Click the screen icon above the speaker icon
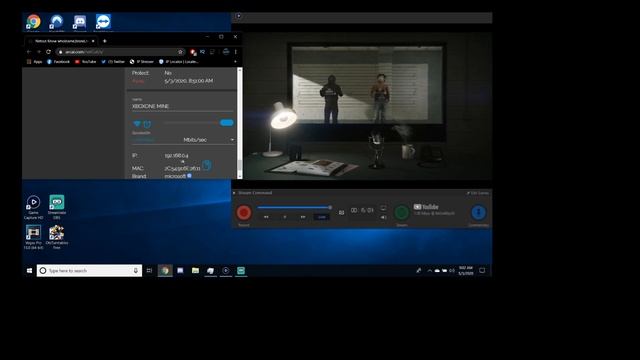640x360 pixels. 383,208
